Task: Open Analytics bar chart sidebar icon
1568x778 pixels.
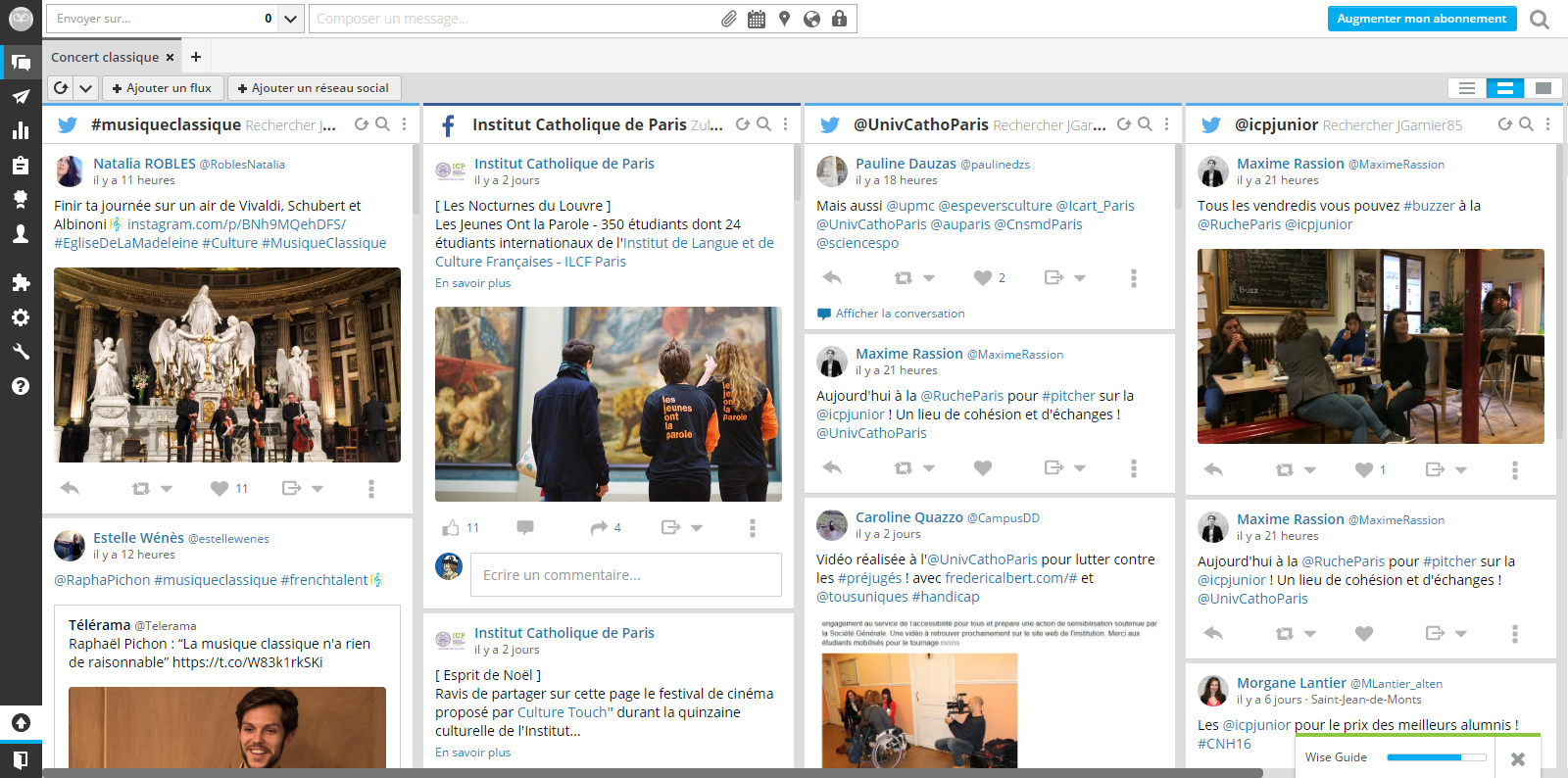Action: [x=21, y=130]
